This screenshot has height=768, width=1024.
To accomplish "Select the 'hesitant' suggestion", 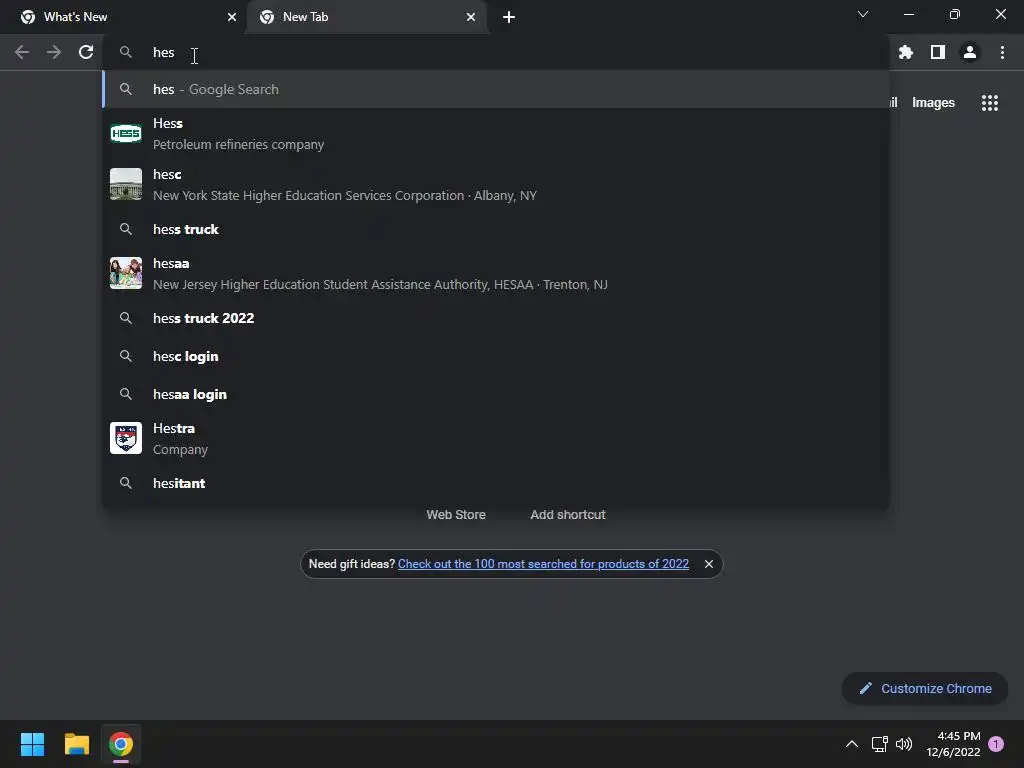I will tap(496, 483).
